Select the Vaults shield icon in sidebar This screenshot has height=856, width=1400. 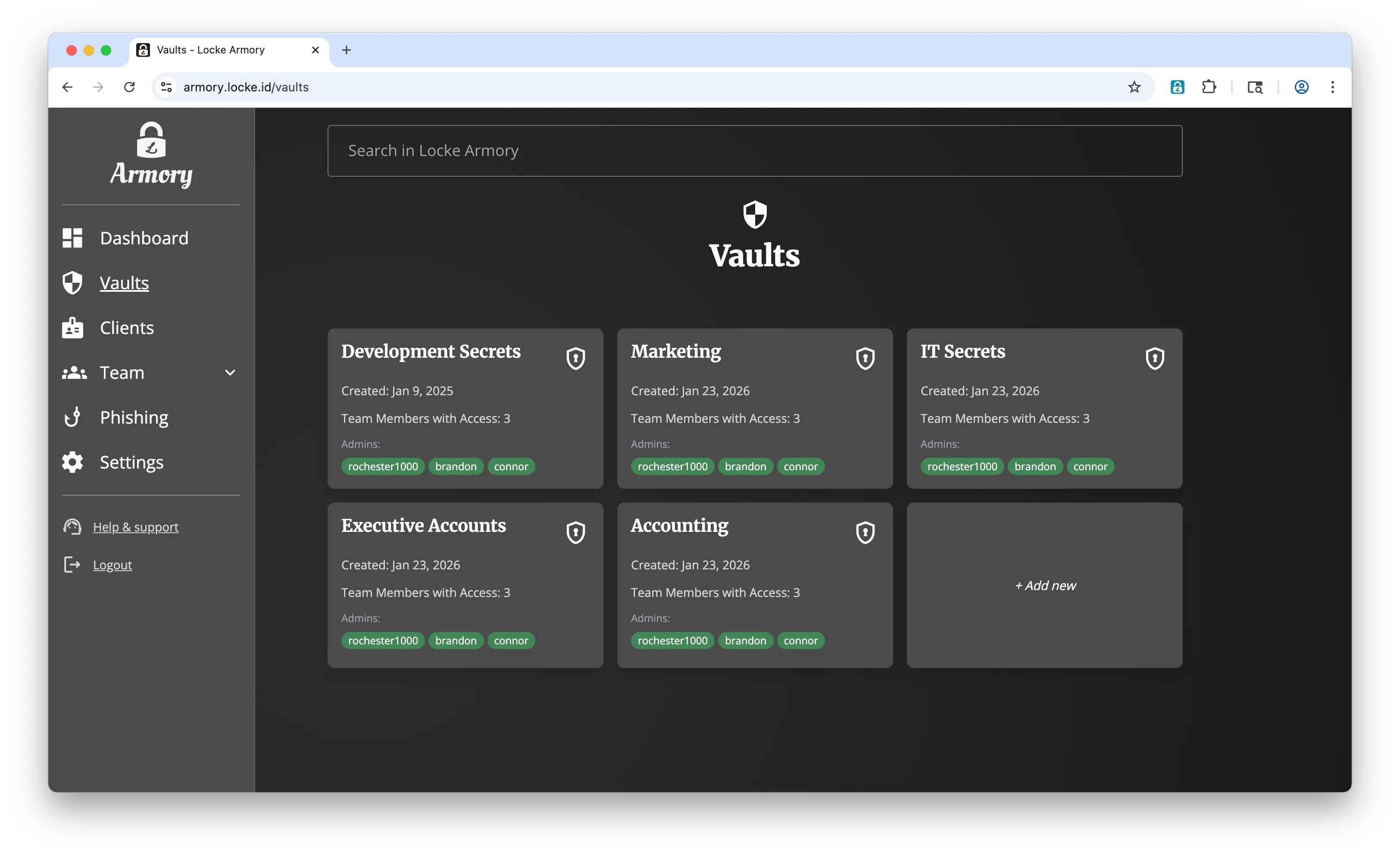click(x=72, y=282)
